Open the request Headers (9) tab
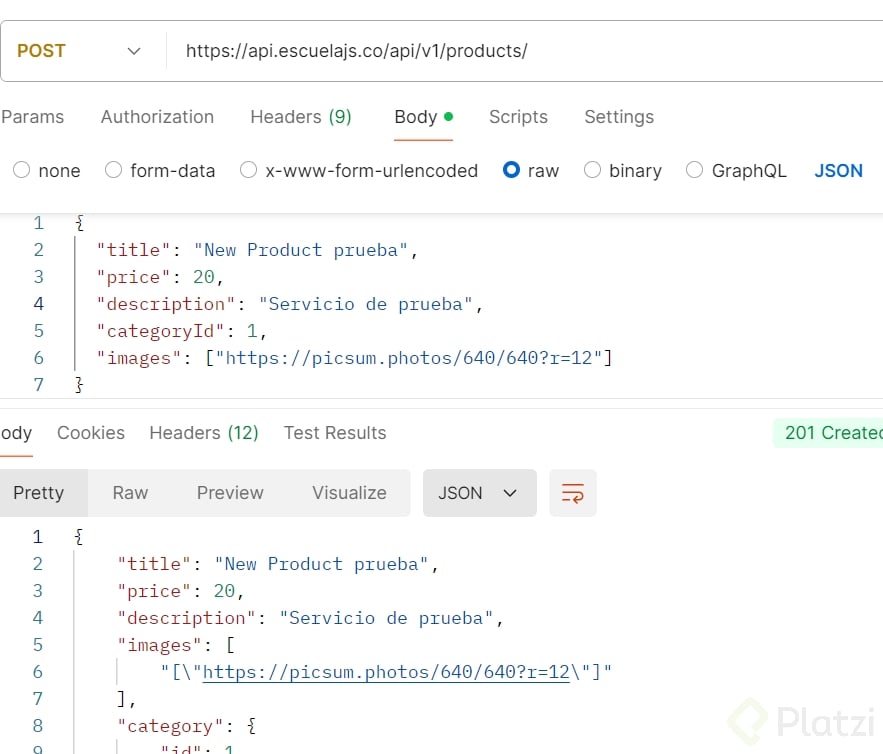883x754 pixels. pyautogui.click(x=300, y=117)
